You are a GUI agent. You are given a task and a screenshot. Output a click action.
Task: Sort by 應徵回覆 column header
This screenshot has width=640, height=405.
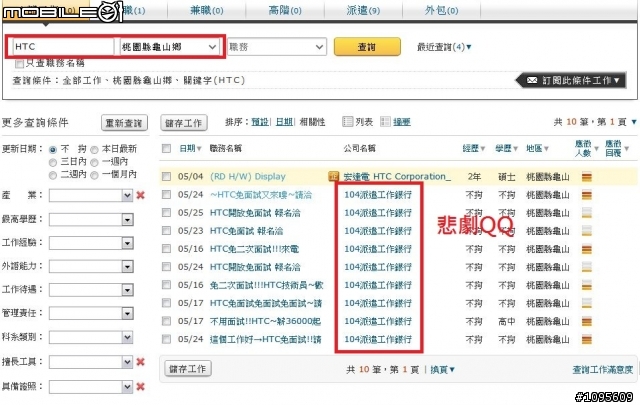point(617,148)
